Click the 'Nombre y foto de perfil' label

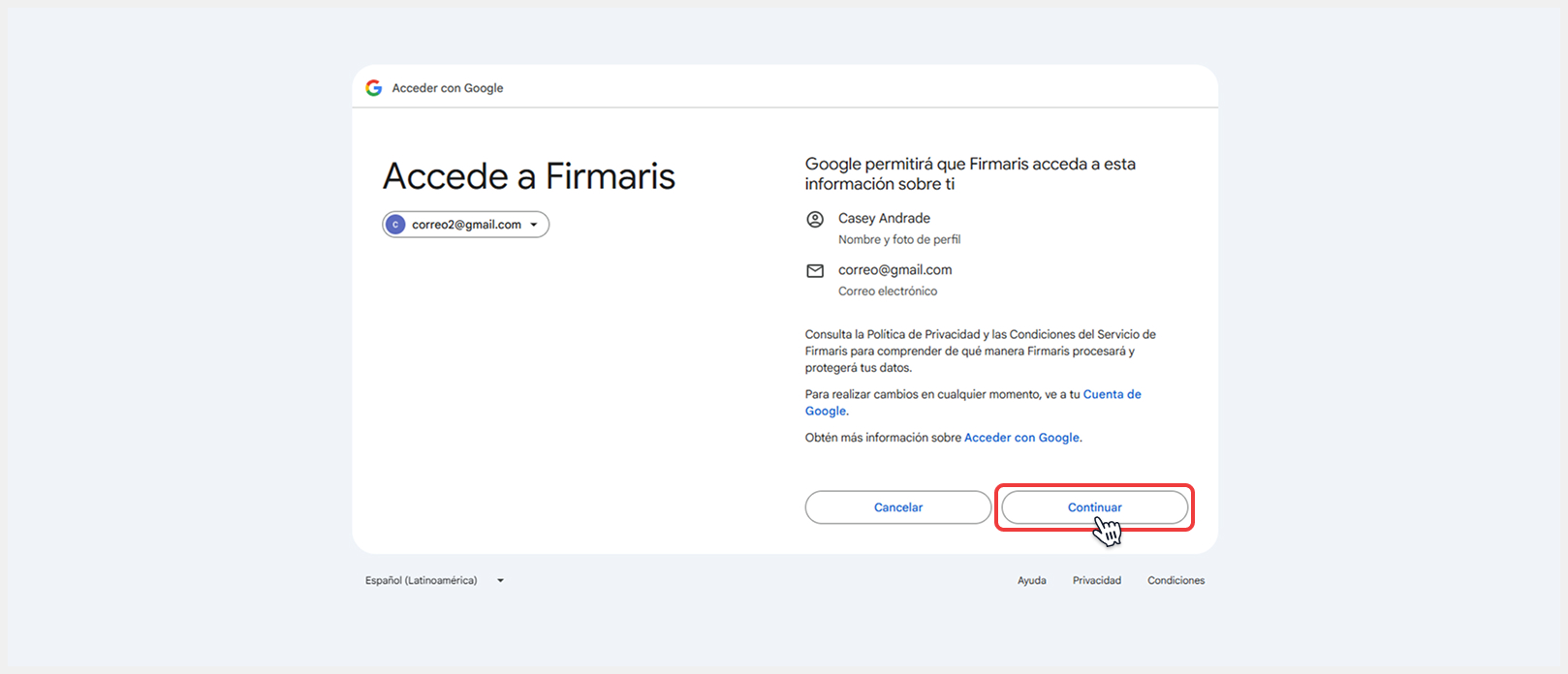(899, 239)
